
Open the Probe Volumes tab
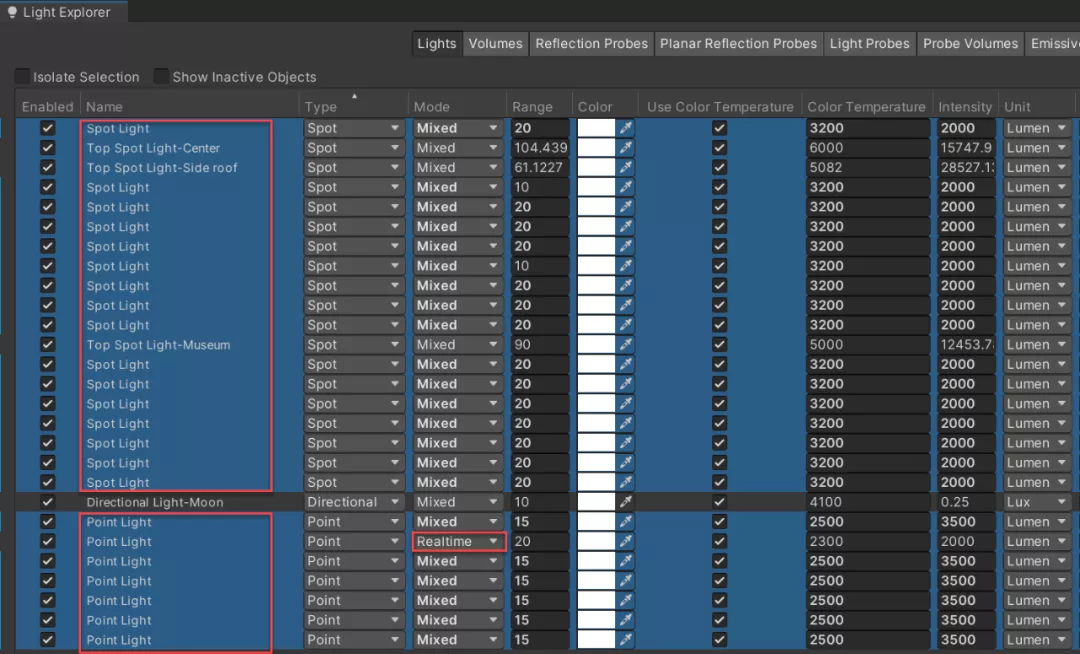970,43
